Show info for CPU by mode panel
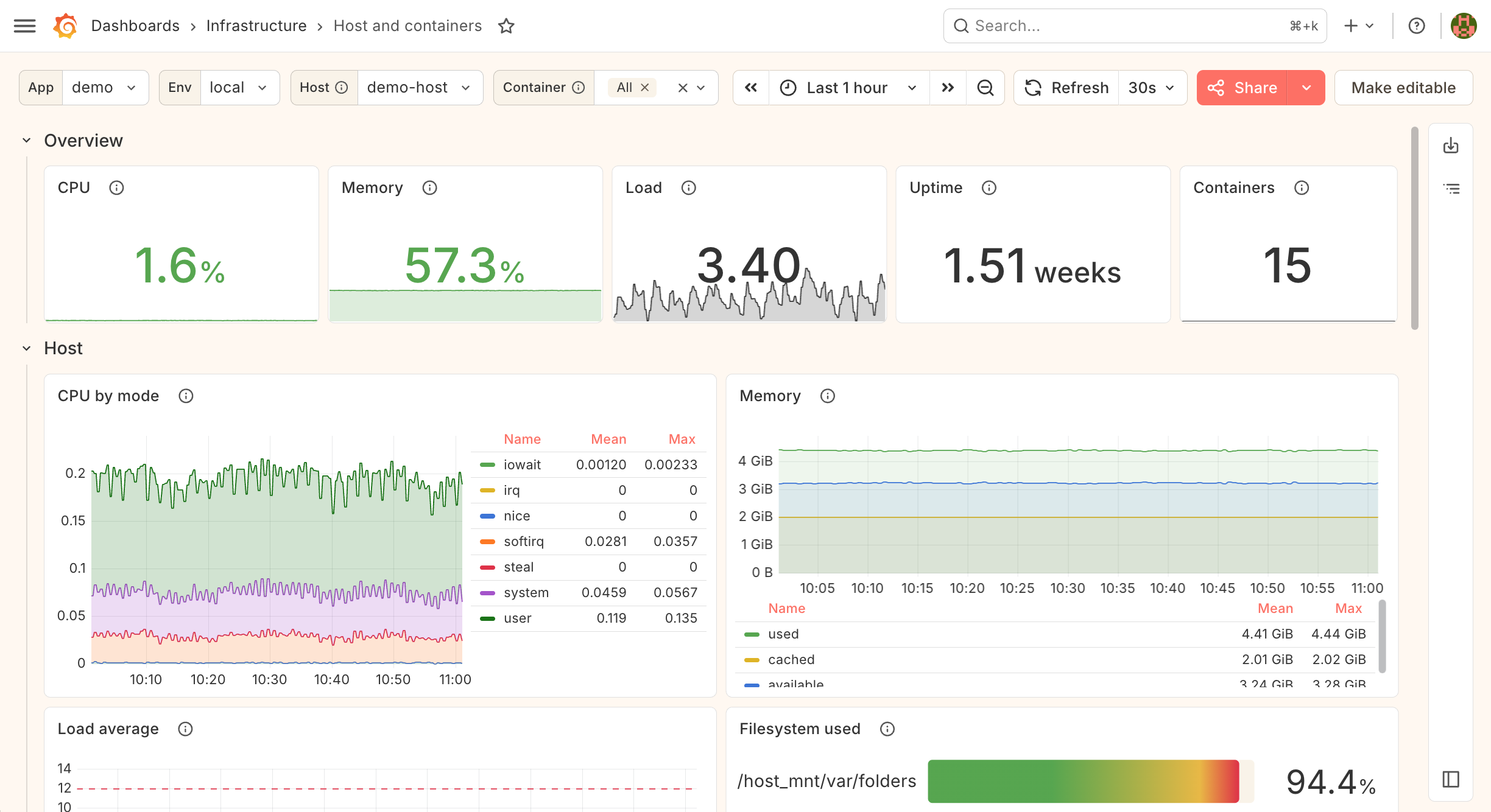This screenshot has width=1491, height=812. point(186,396)
